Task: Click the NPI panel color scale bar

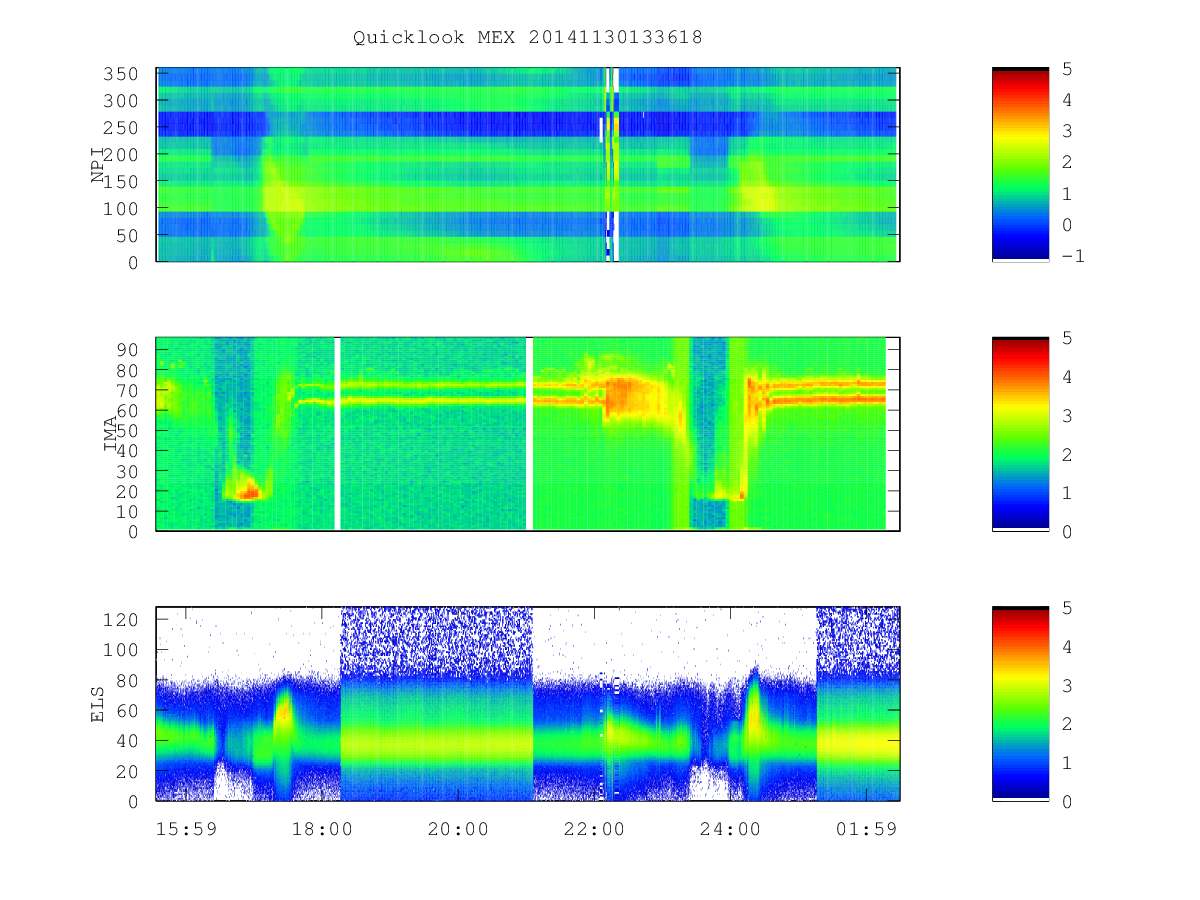Action: click(1020, 165)
